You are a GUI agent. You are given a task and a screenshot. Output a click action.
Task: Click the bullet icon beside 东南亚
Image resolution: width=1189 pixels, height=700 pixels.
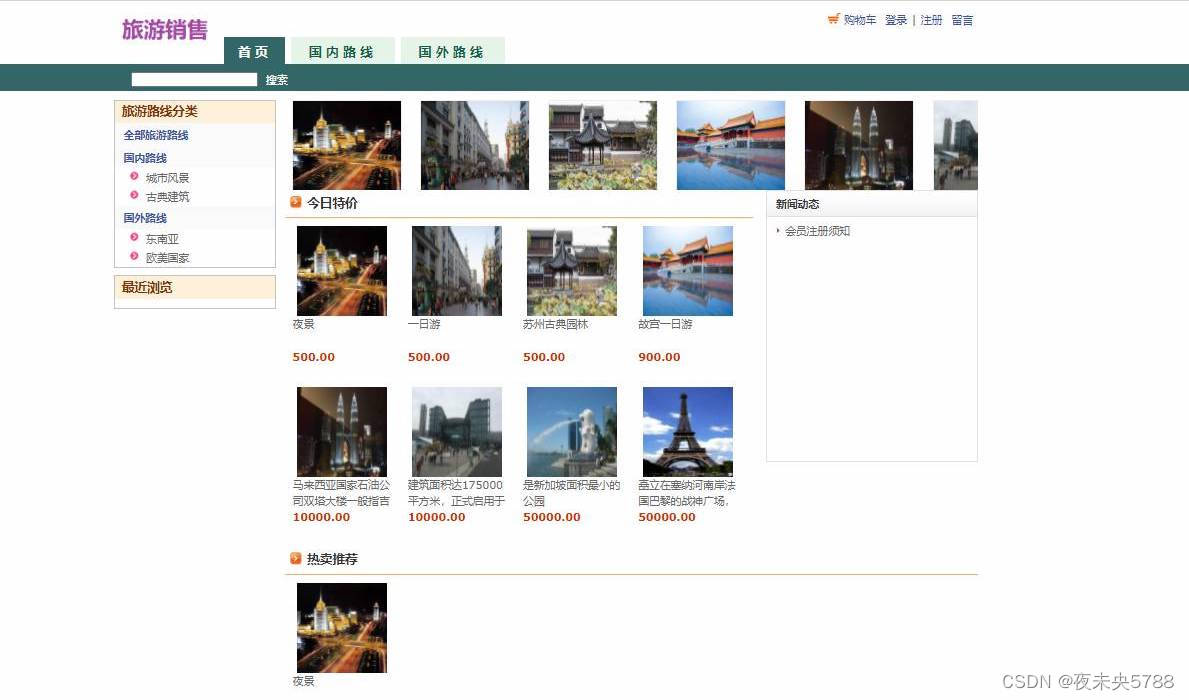(134, 237)
